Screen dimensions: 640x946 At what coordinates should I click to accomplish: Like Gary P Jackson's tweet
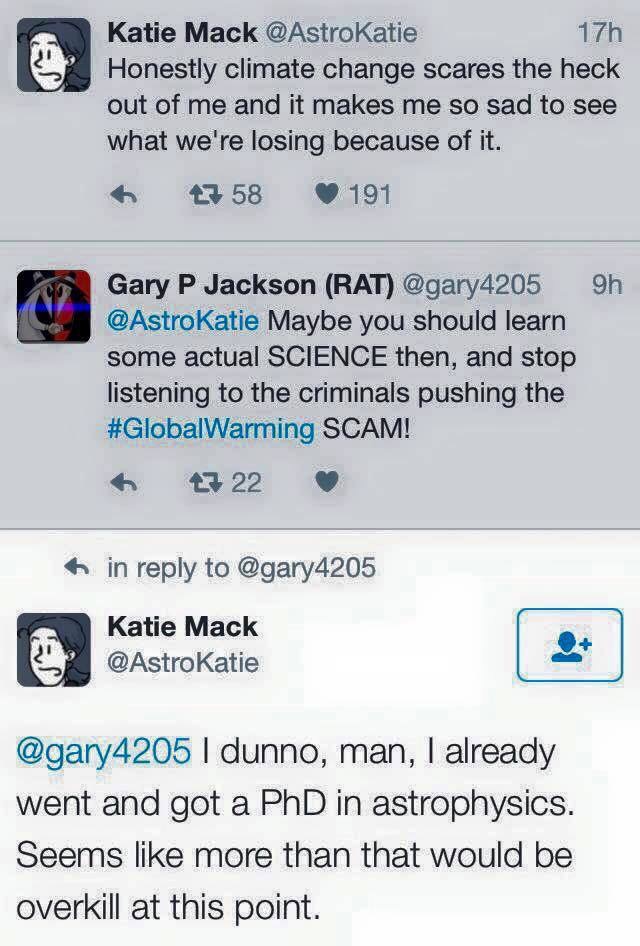point(326,483)
